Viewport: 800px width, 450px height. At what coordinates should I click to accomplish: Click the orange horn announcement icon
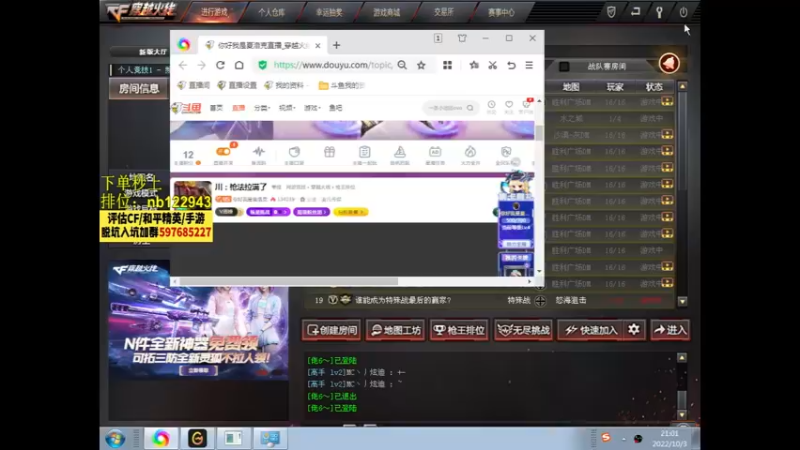(x=669, y=64)
